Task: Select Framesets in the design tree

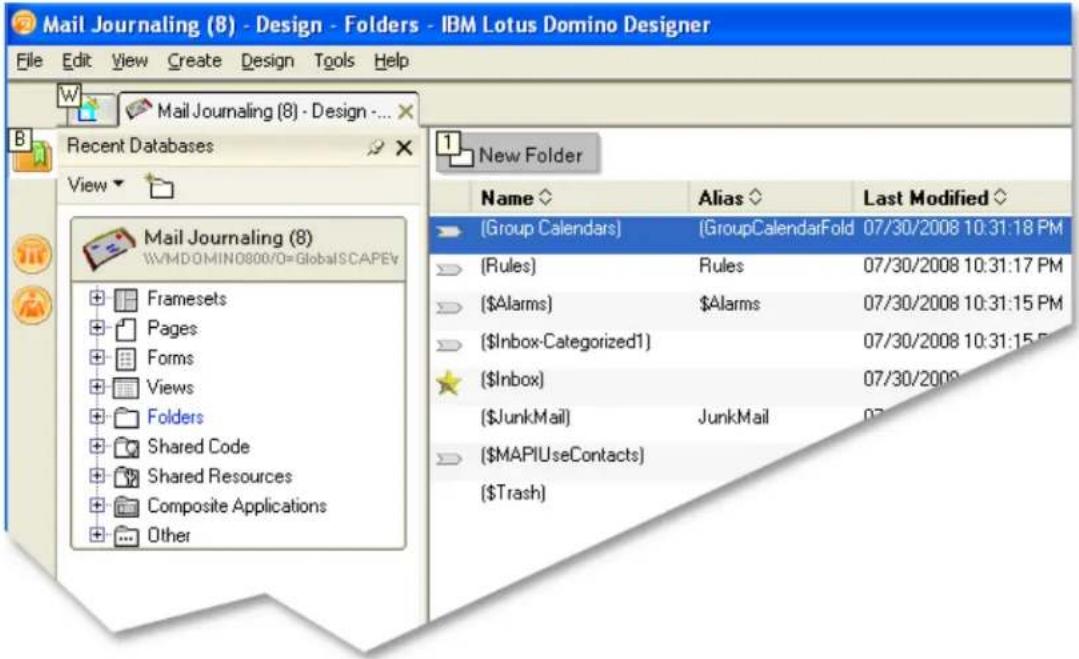Action: (x=186, y=299)
